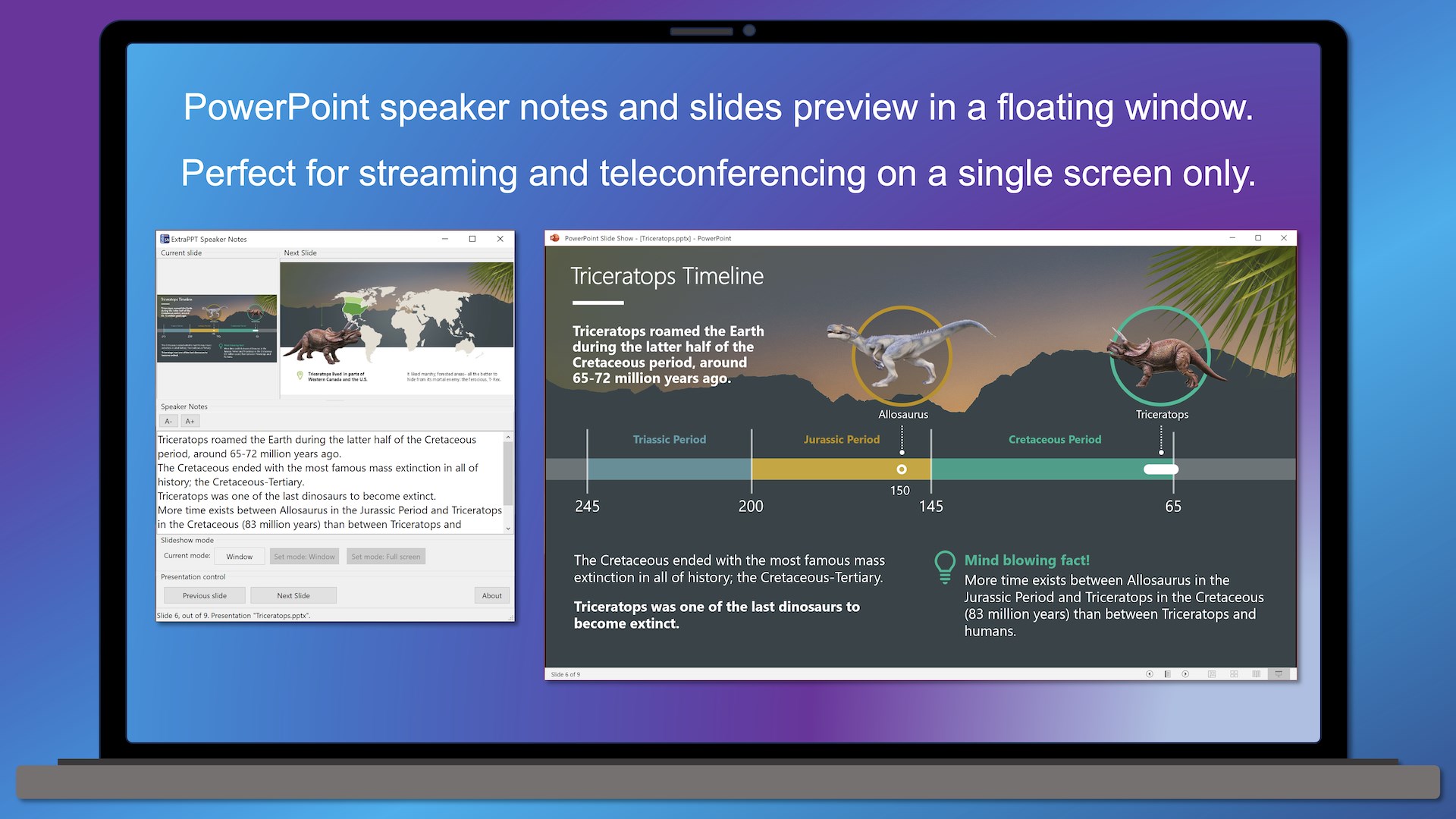1456x819 pixels.
Task: Click the ExtraPPT app icon in title bar
Action: [x=165, y=239]
